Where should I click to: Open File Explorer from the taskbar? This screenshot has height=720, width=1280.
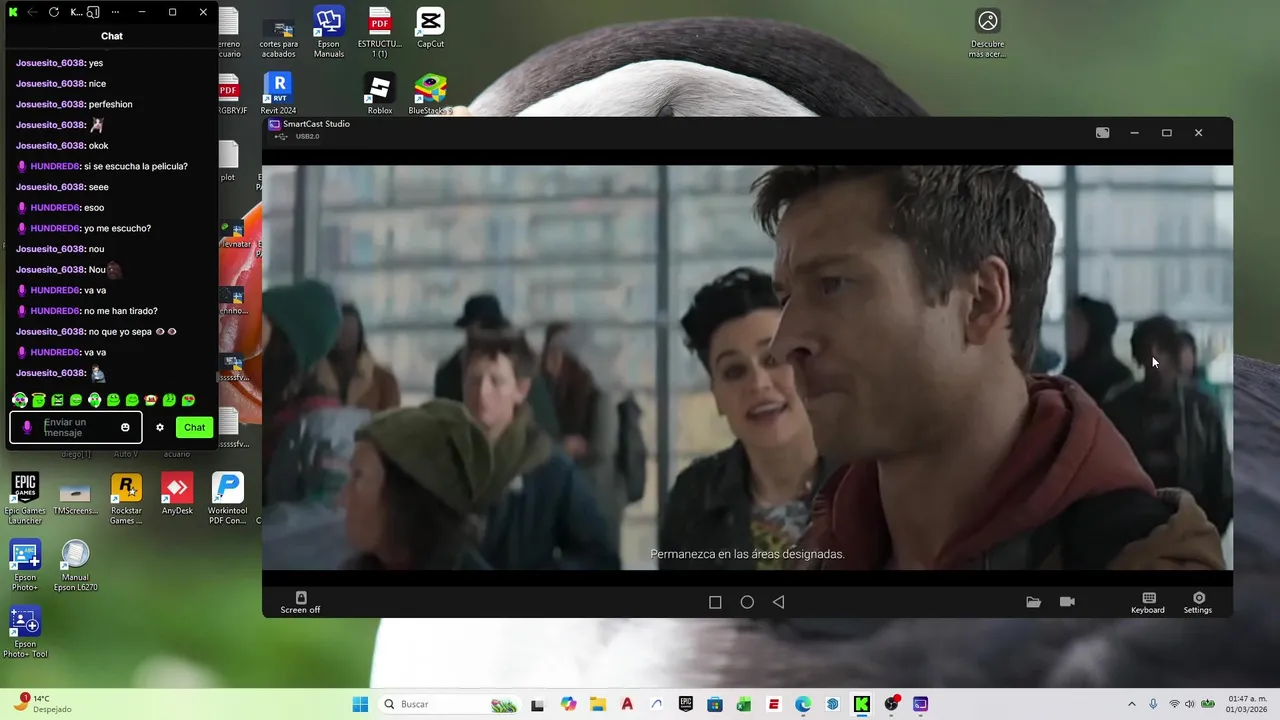597,704
